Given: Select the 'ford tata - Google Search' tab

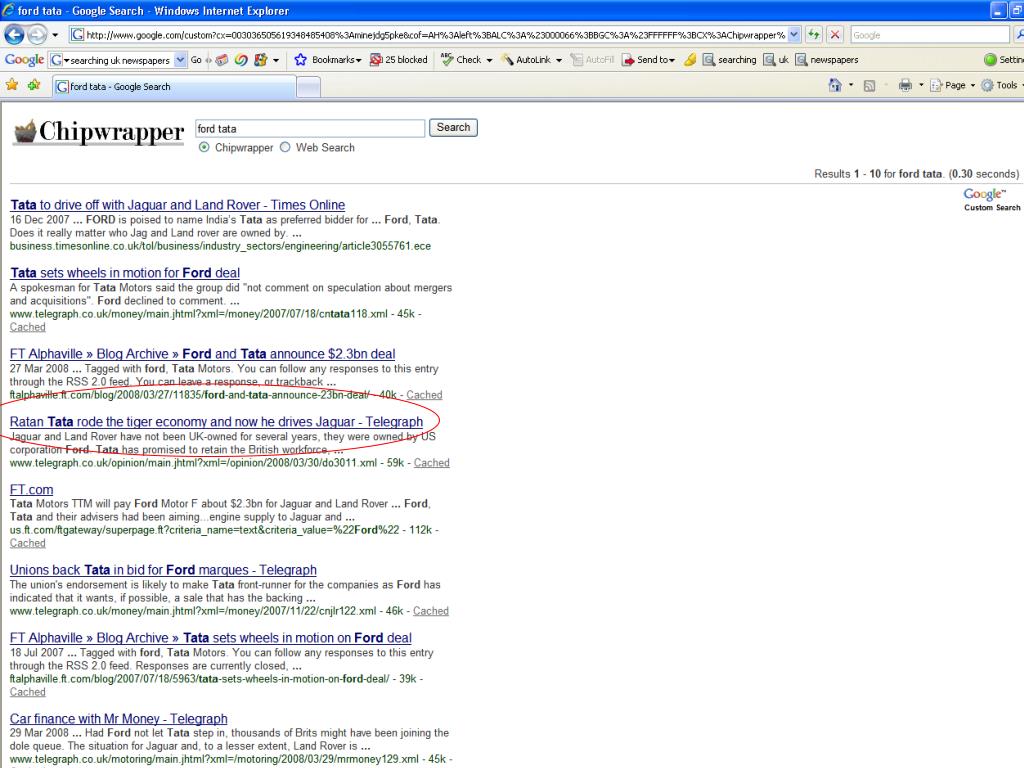Looking at the screenshot, I should point(174,86).
